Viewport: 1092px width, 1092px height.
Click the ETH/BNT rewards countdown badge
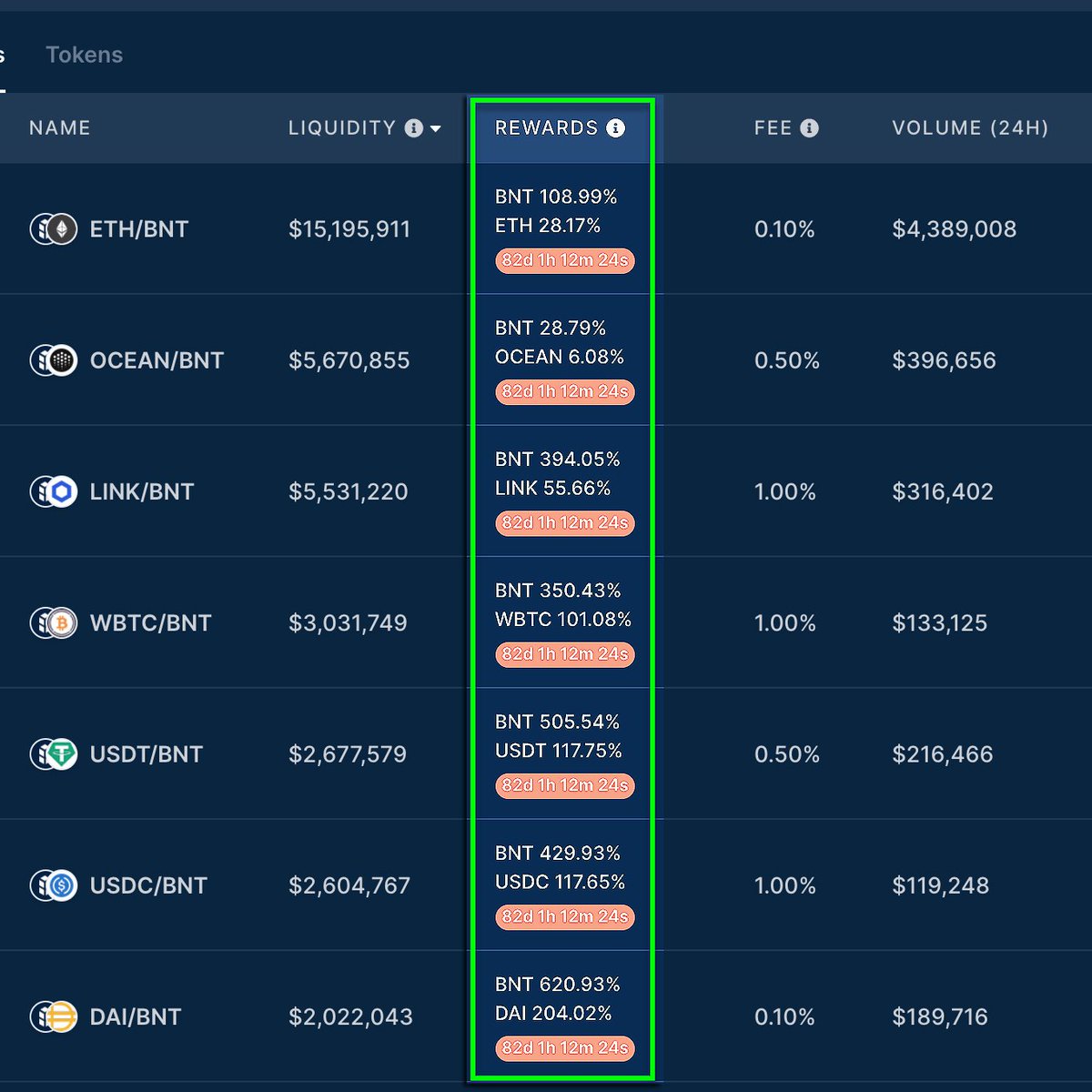tap(565, 260)
